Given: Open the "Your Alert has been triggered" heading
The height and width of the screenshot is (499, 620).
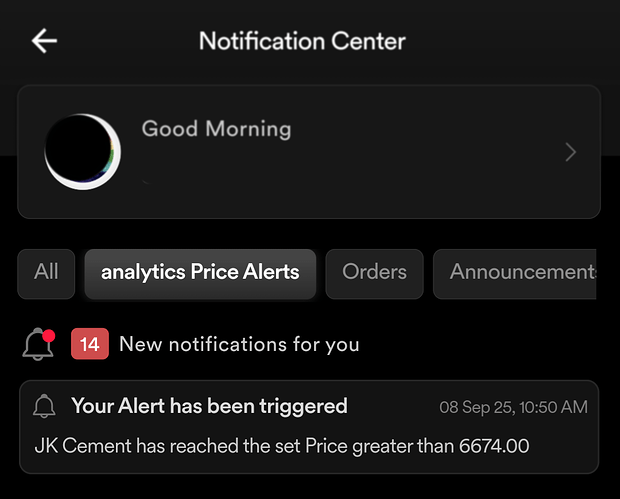Looking at the screenshot, I should click(209, 406).
